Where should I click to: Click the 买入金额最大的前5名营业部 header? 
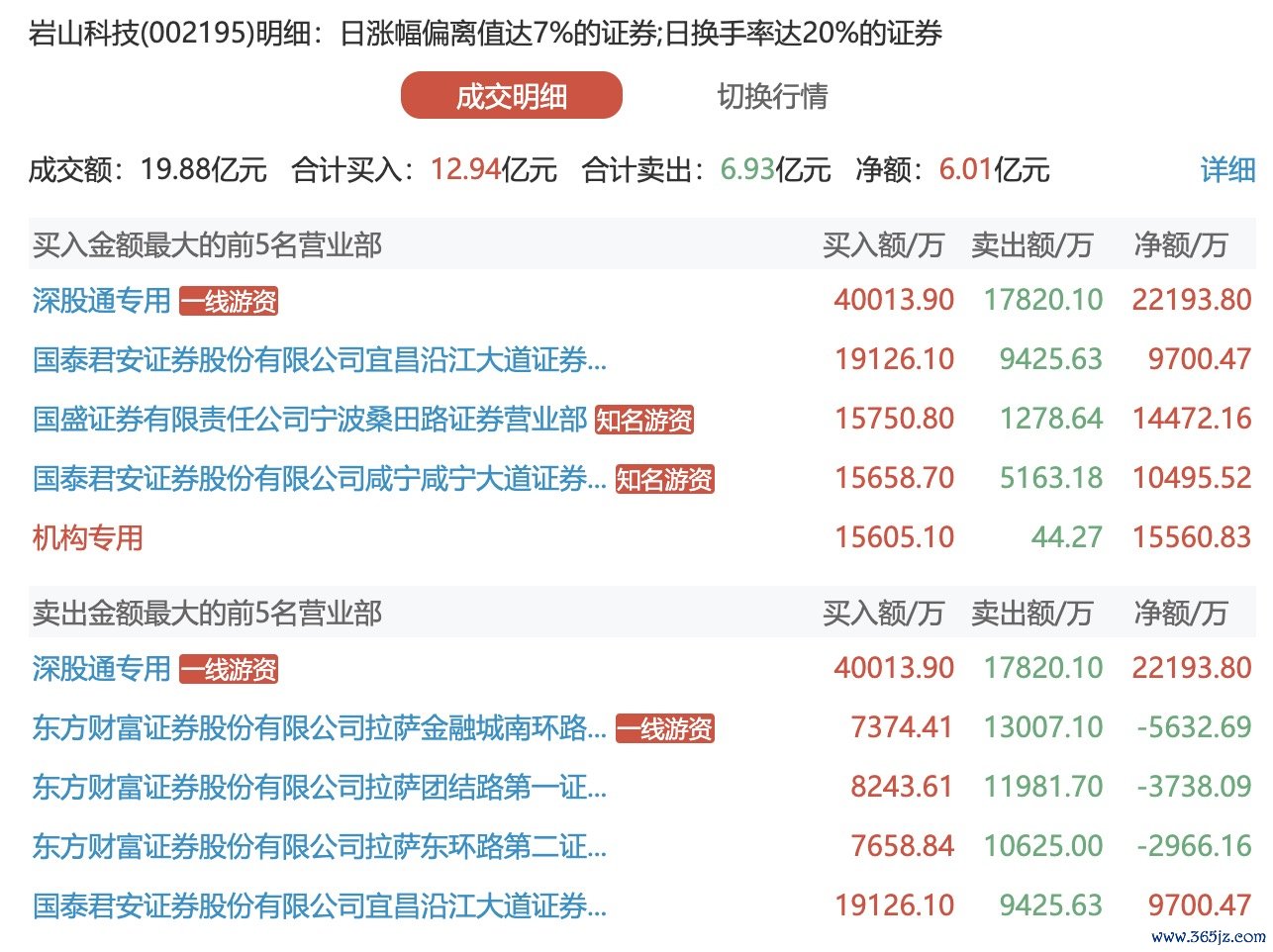pos(207,244)
